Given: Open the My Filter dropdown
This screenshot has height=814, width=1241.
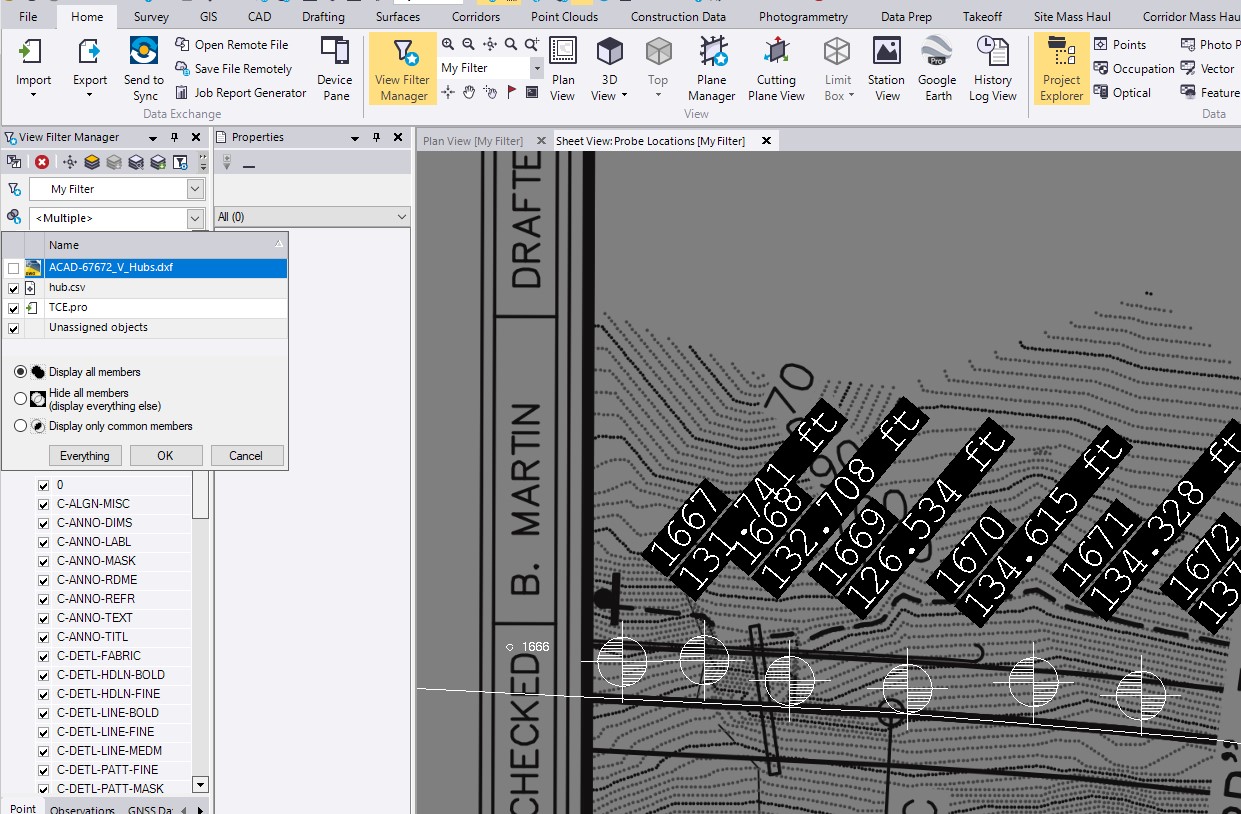Looking at the screenshot, I should coord(194,188).
